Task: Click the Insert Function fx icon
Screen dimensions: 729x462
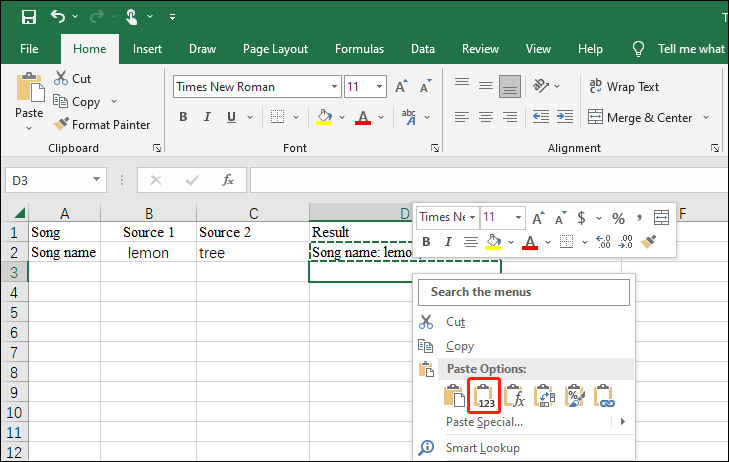Action: pos(227,180)
